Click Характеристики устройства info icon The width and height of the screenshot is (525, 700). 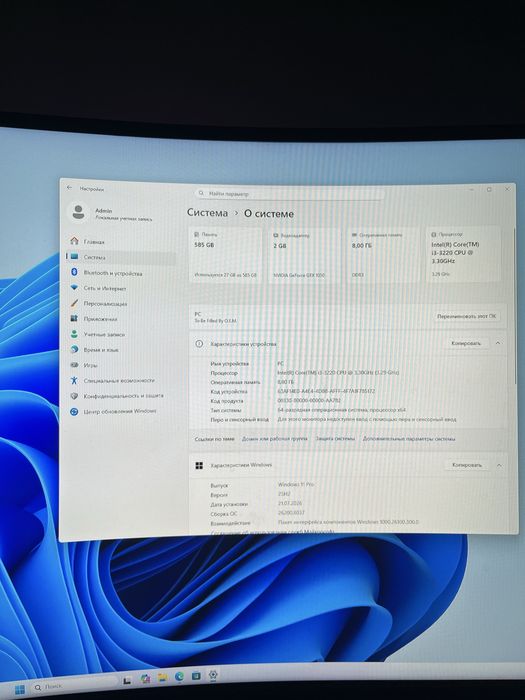click(199, 344)
